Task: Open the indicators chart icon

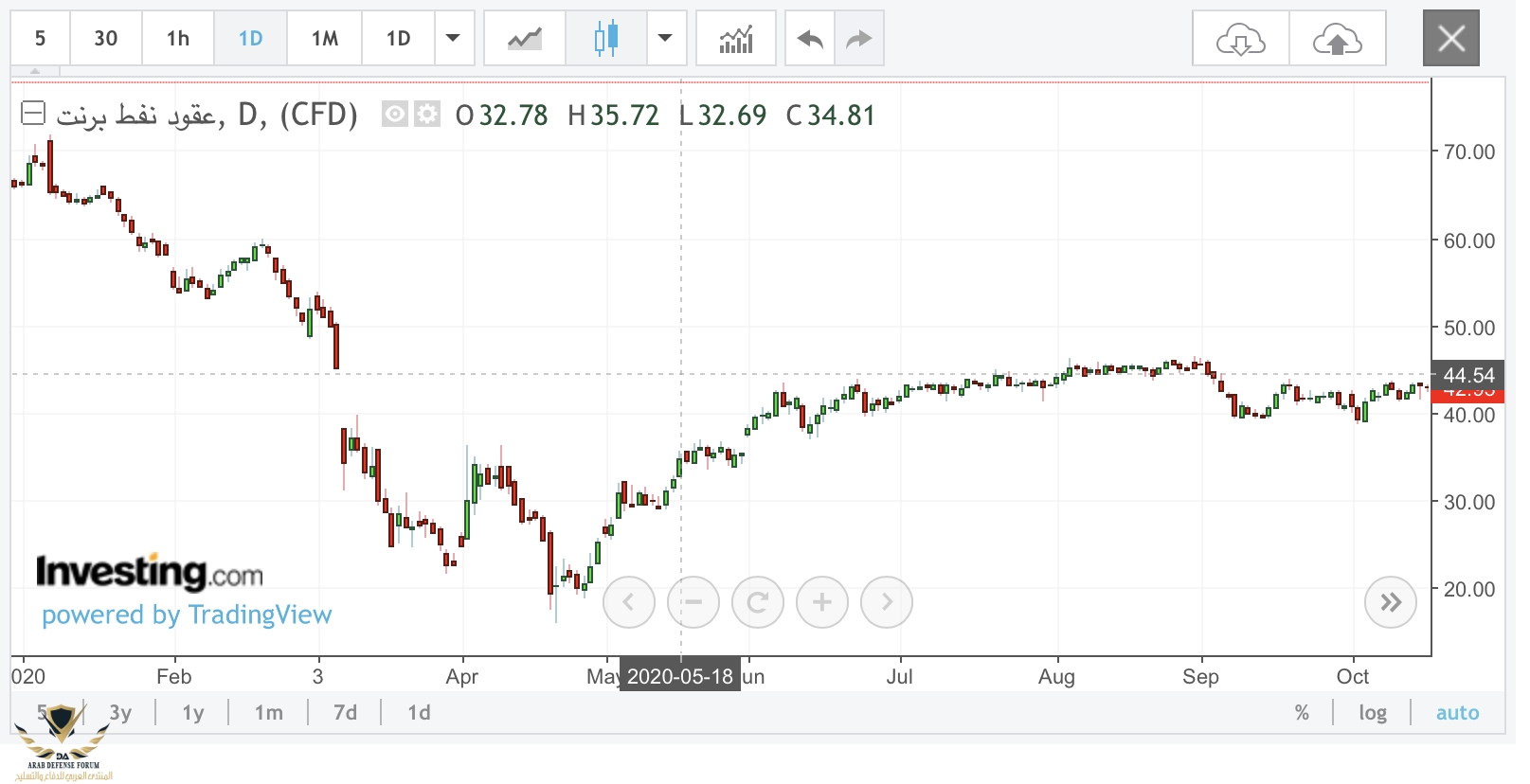Action: point(735,39)
